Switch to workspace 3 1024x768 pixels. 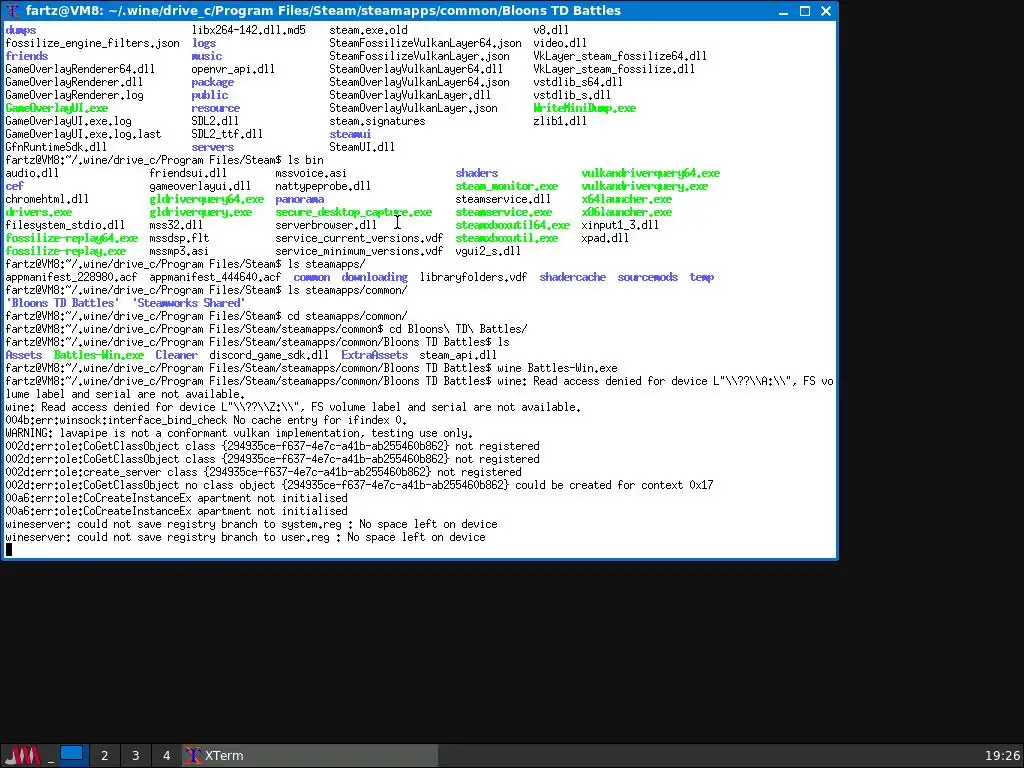[x=135, y=756]
